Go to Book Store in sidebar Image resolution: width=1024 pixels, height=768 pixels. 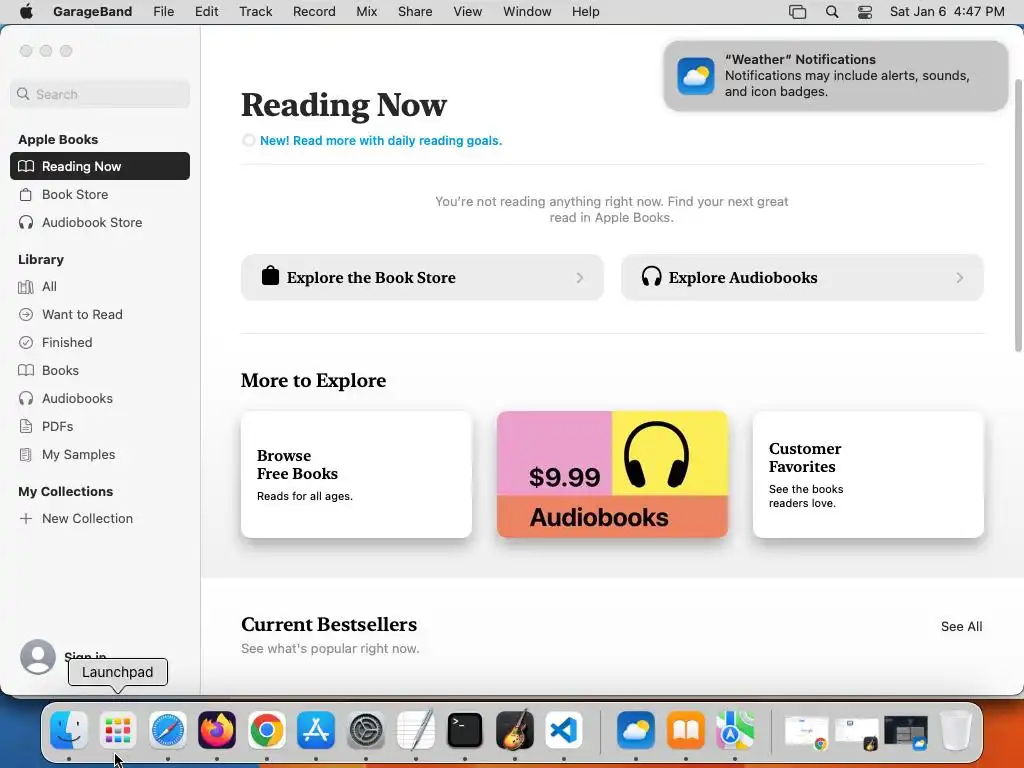click(100, 194)
